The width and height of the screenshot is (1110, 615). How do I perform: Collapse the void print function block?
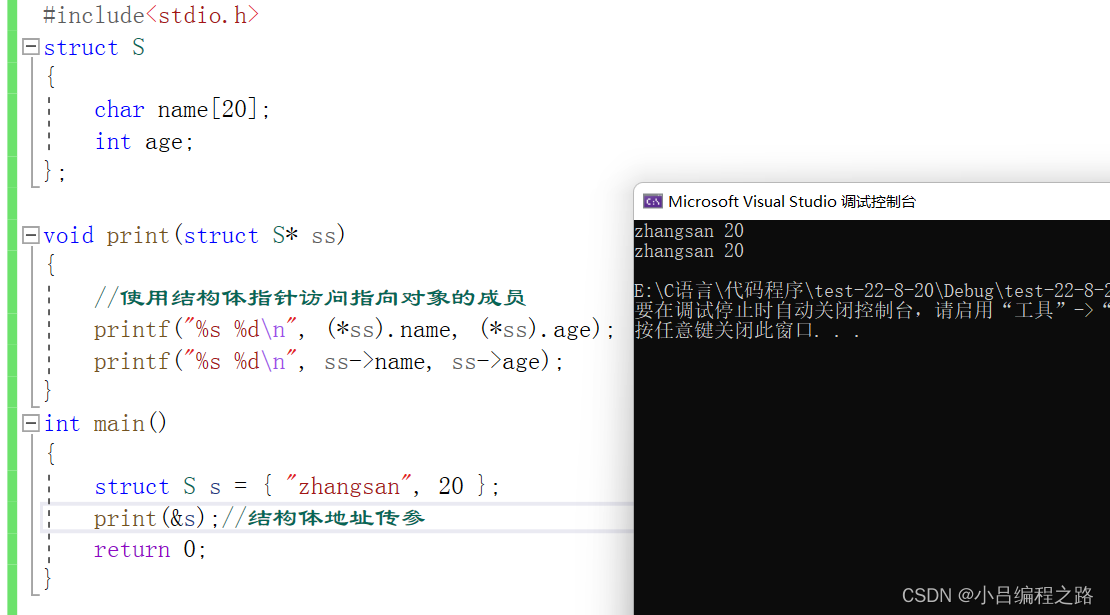[x=30, y=235]
